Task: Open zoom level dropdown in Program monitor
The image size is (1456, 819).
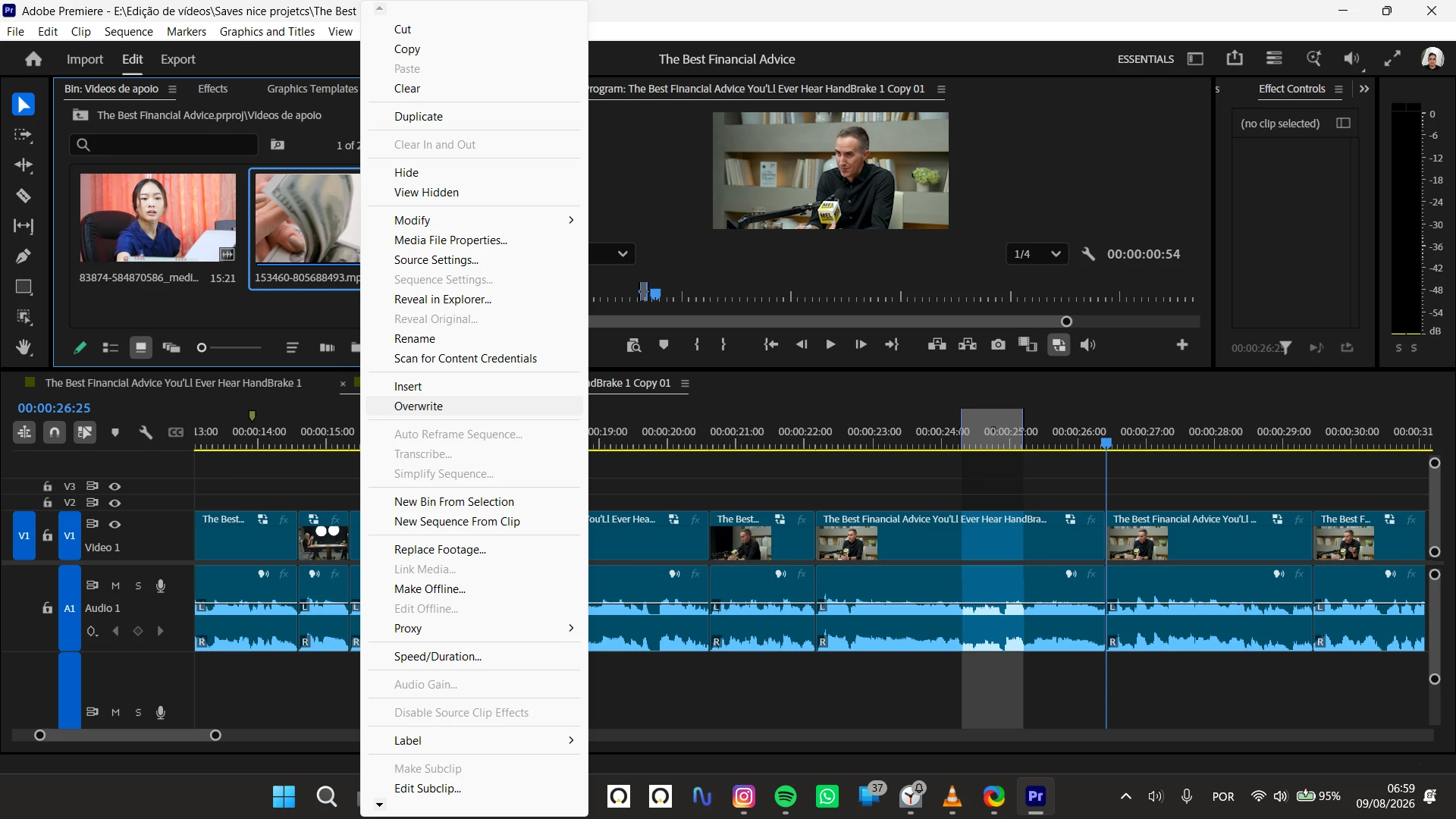Action: pyautogui.click(x=613, y=254)
